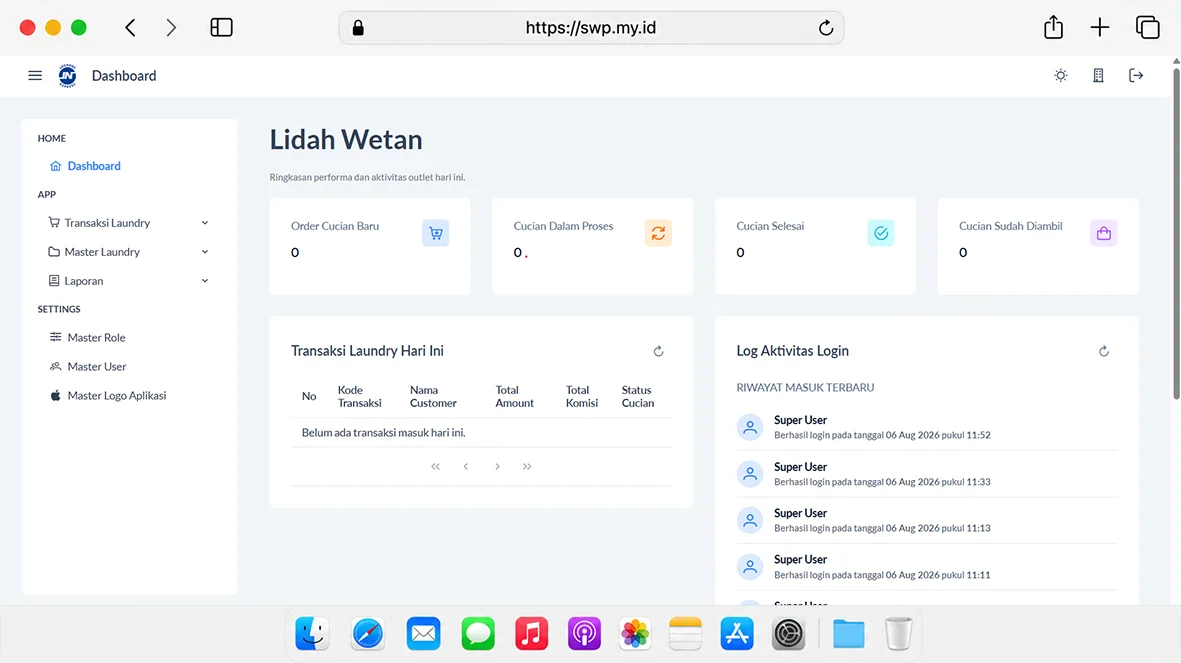Select the login entry at pukul 11:52
The image size is (1181, 663).
click(926, 427)
